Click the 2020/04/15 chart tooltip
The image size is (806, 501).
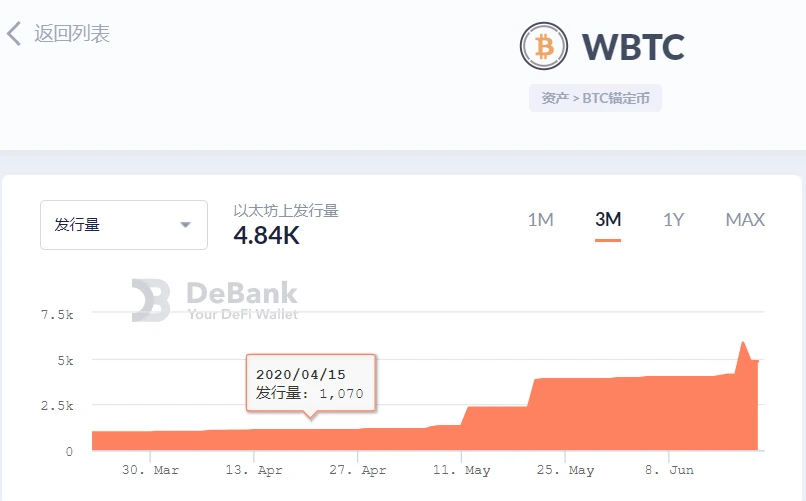click(311, 383)
